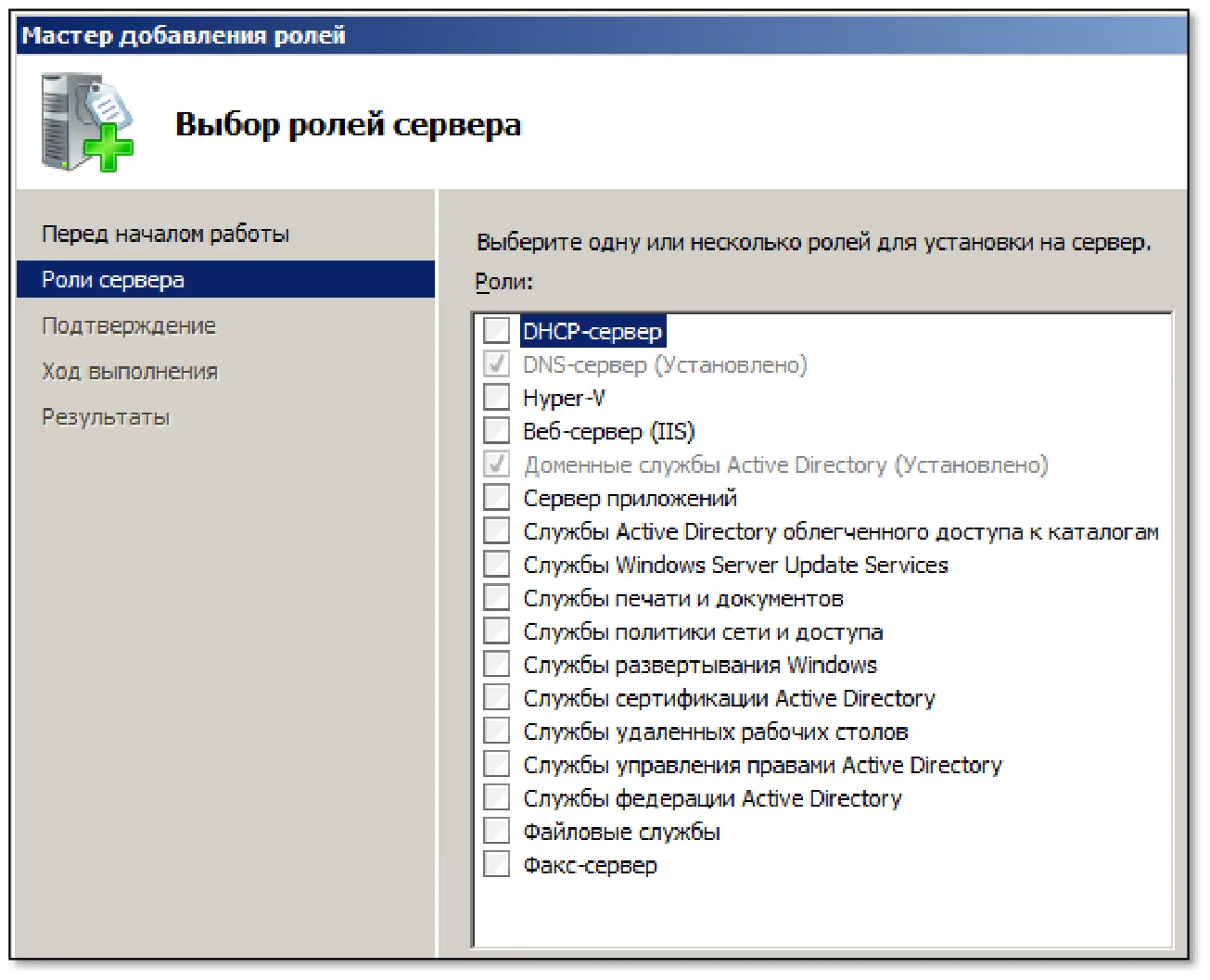Click the Веб-сервер (IIS) label
1210x980 pixels.
pyautogui.click(x=608, y=431)
